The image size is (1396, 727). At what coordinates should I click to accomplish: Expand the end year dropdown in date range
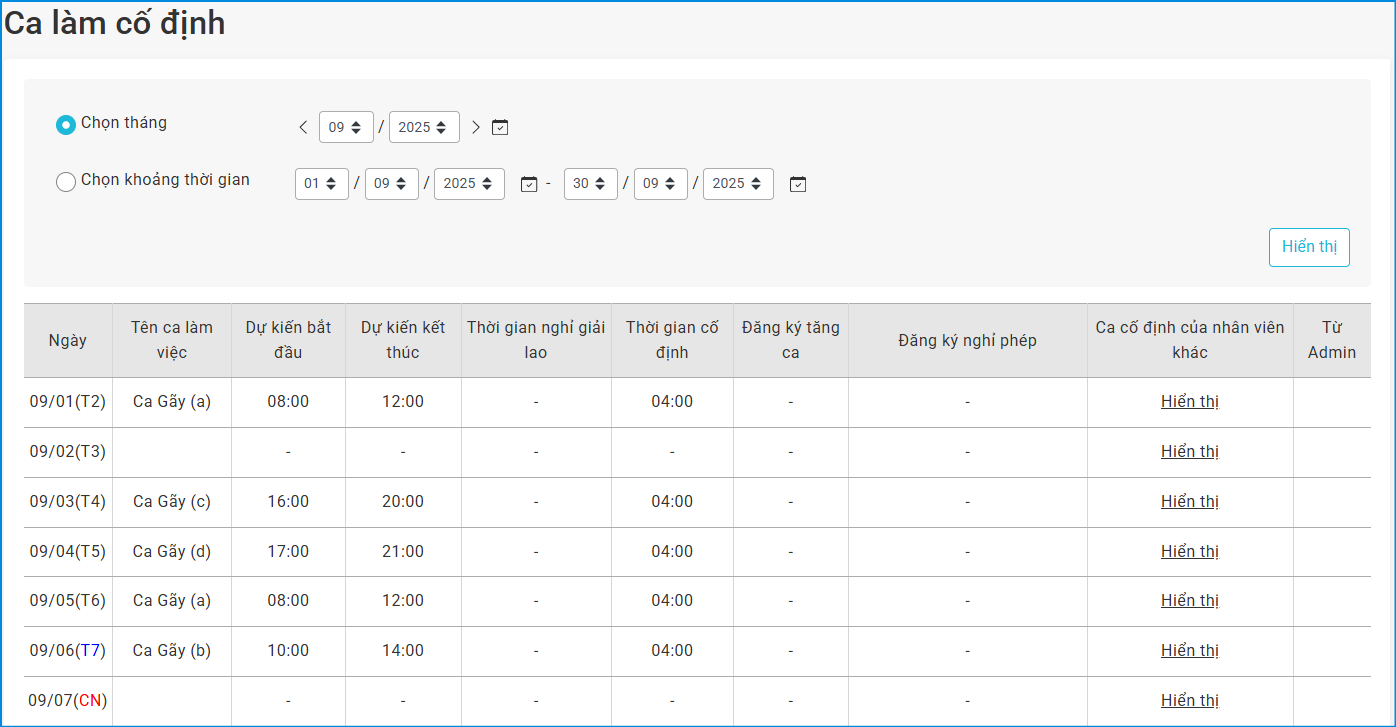click(738, 184)
